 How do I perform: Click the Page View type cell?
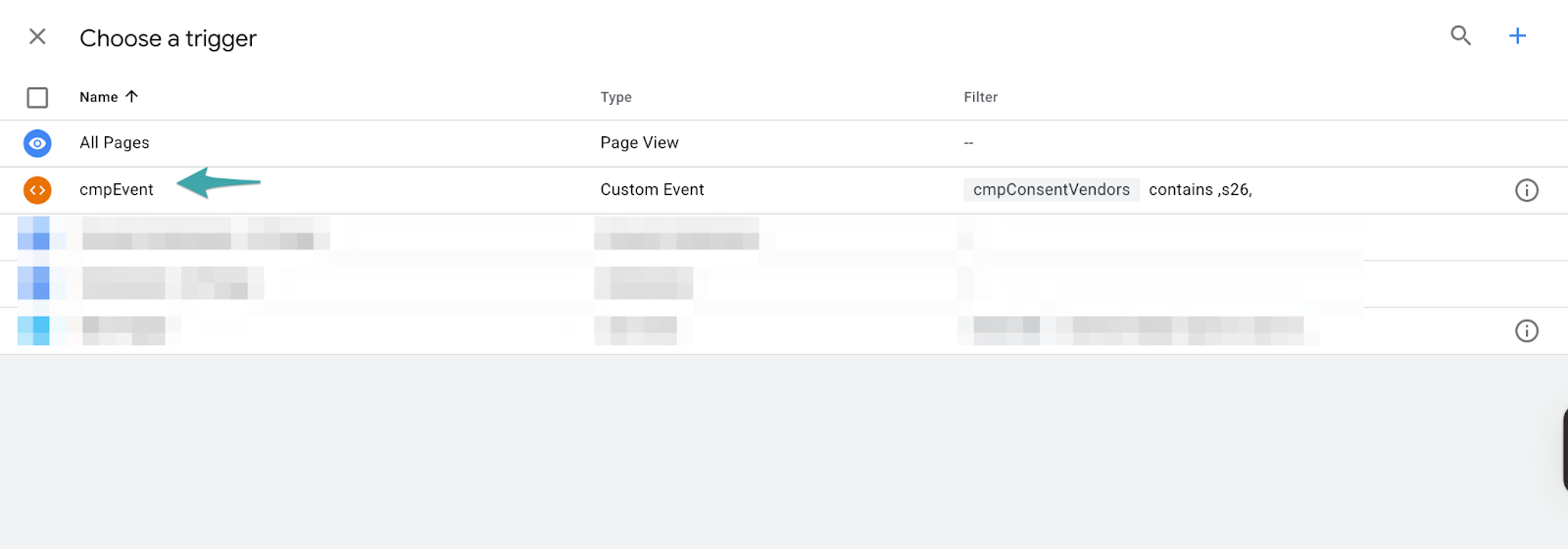639,143
